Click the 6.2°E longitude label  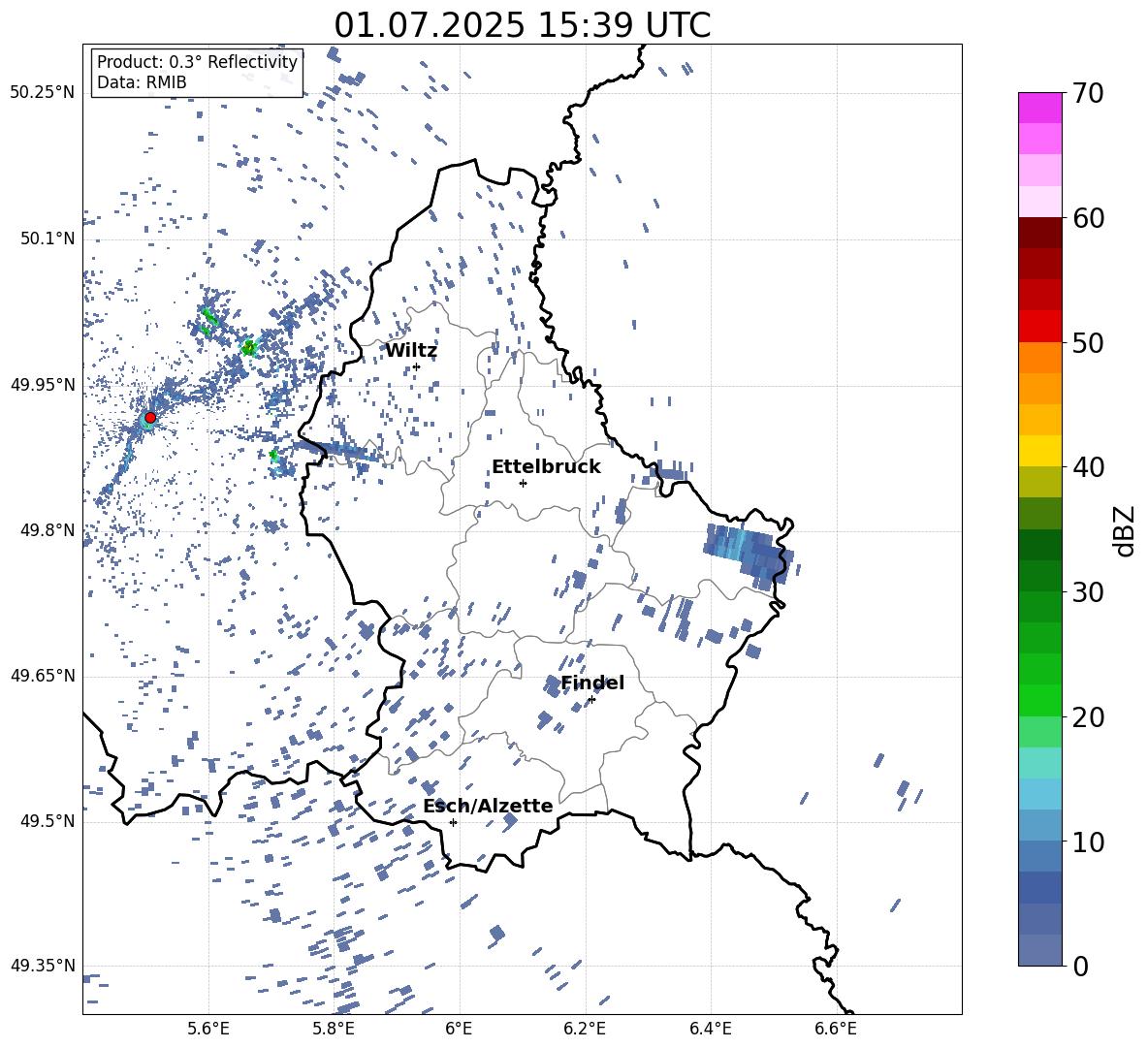click(585, 1030)
